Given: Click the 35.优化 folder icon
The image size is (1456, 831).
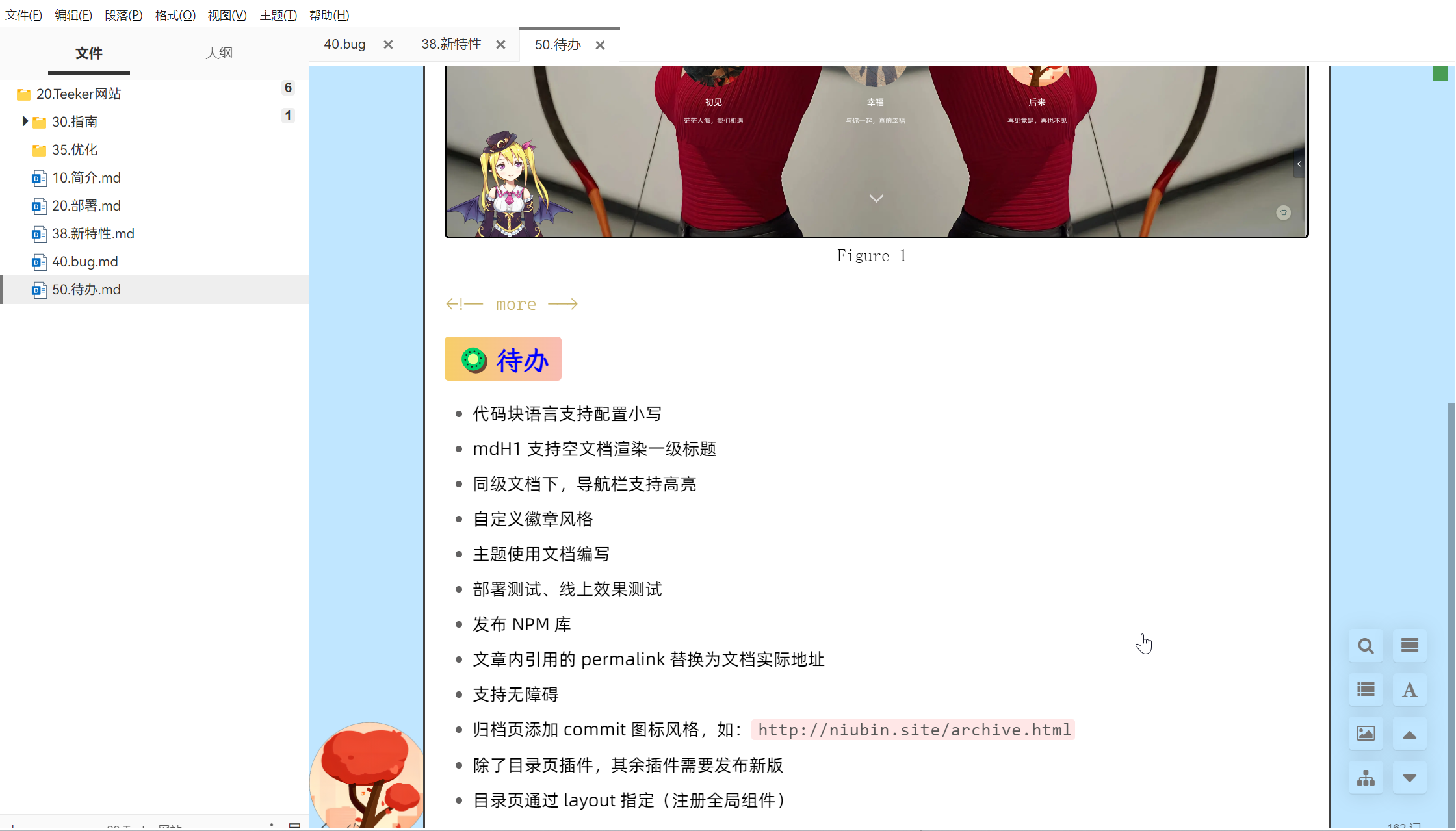Looking at the screenshot, I should 40,150.
